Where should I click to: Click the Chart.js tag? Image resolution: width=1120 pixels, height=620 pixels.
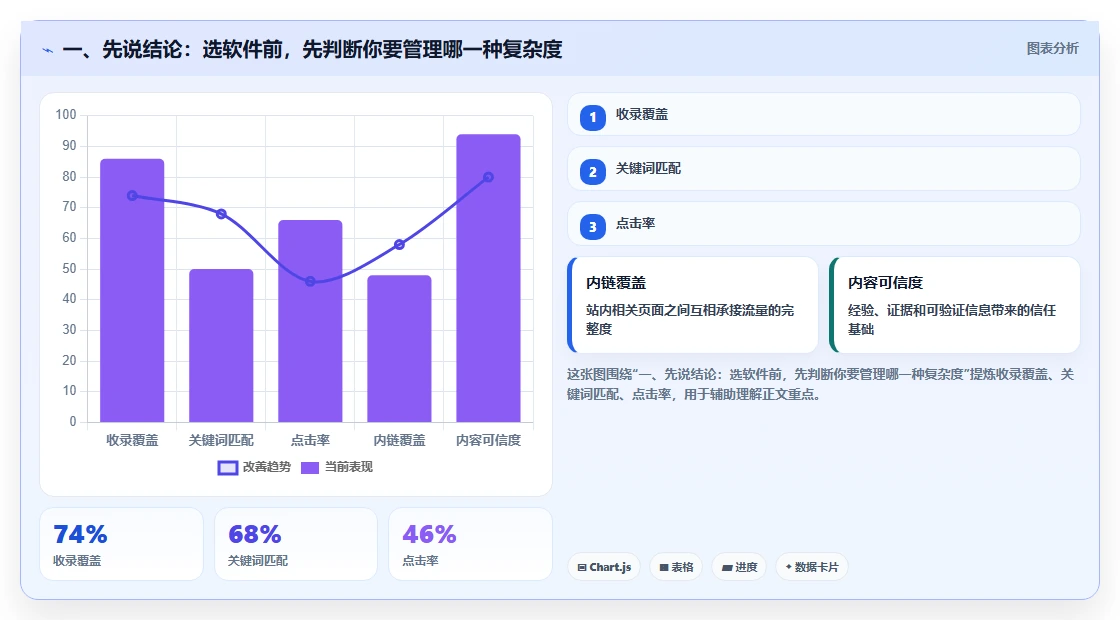(x=604, y=567)
